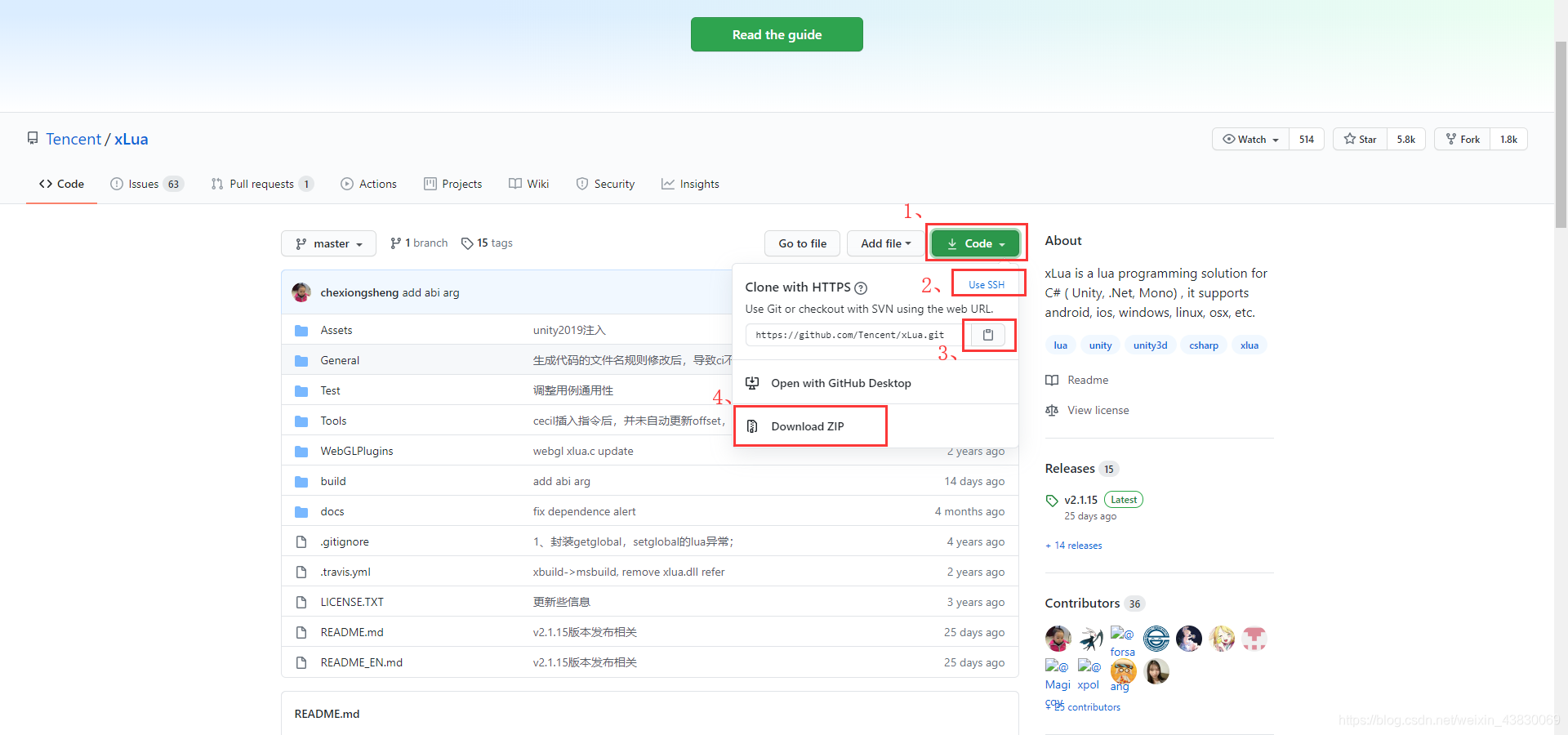Open the Readme link in About

click(x=1077, y=381)
